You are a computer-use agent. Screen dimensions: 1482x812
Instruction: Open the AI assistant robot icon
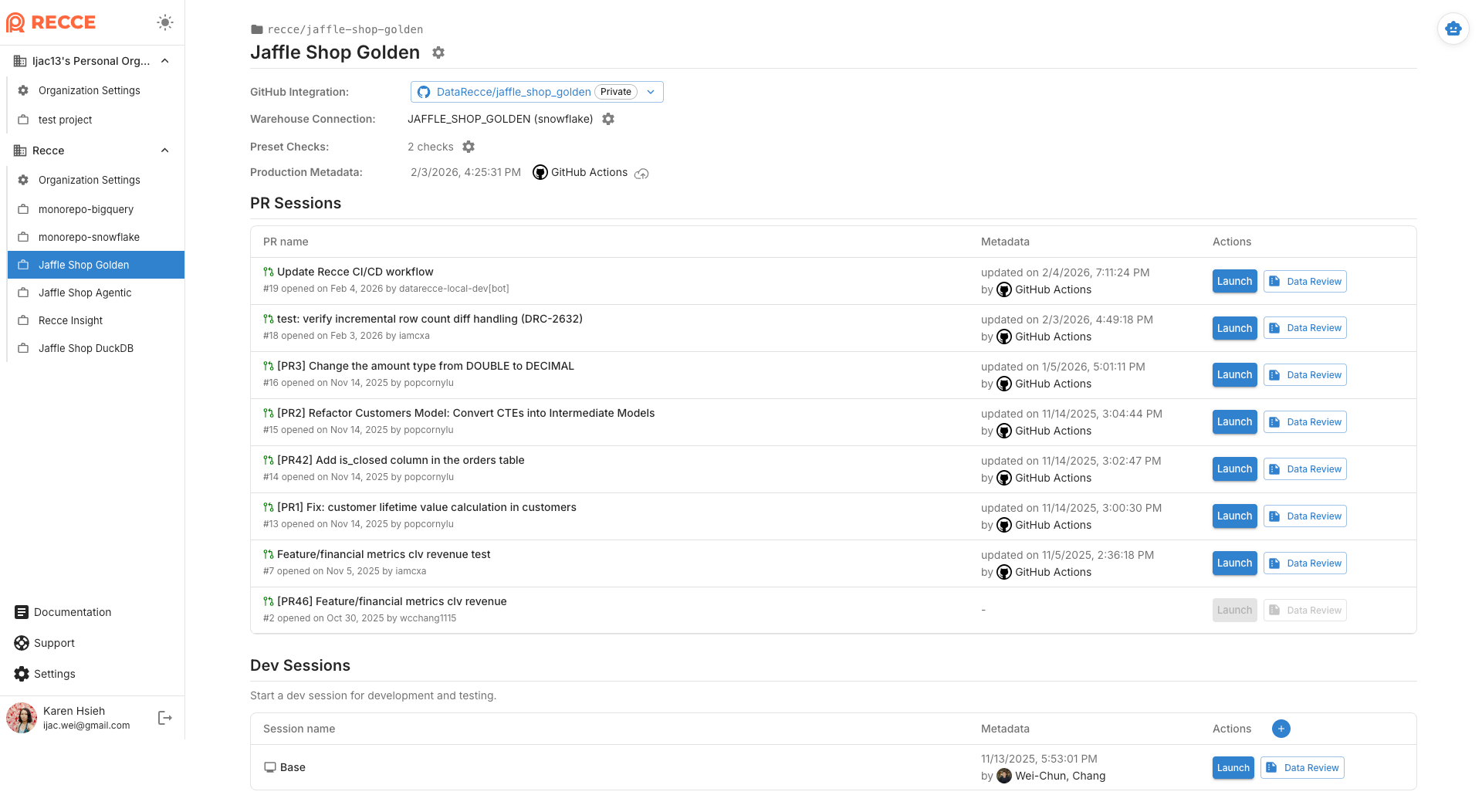(x=1453, y=29)
